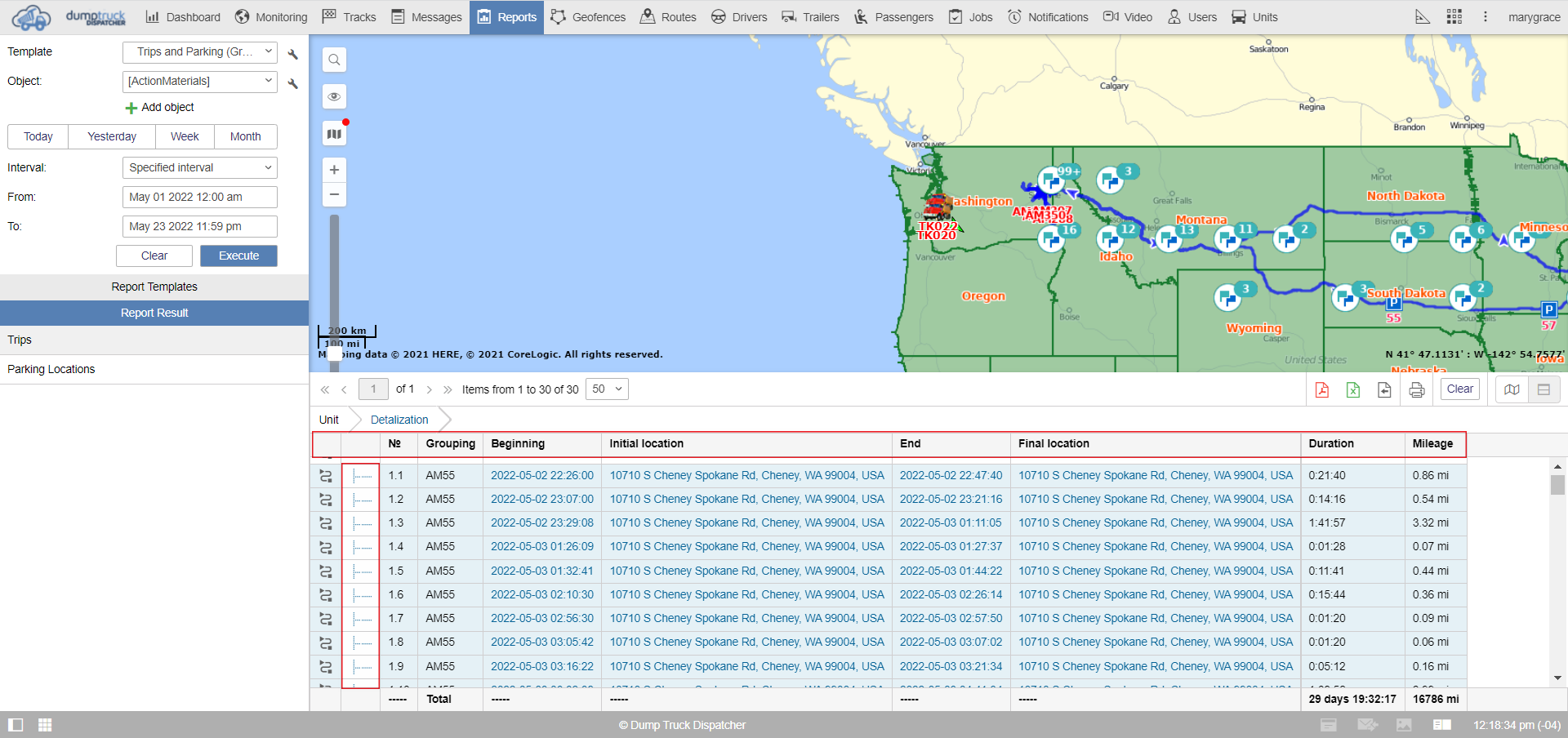
Task: Open the Template dropdown
Action: [199, 52]
